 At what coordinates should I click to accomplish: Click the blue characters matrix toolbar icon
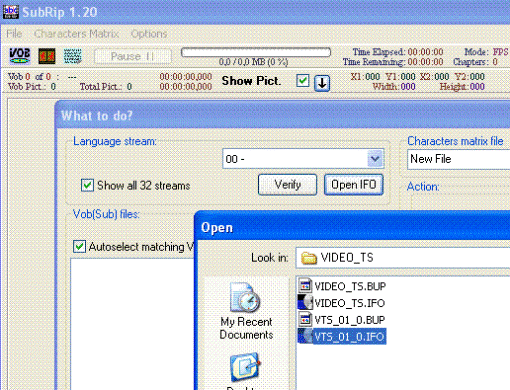coord(72,56)
